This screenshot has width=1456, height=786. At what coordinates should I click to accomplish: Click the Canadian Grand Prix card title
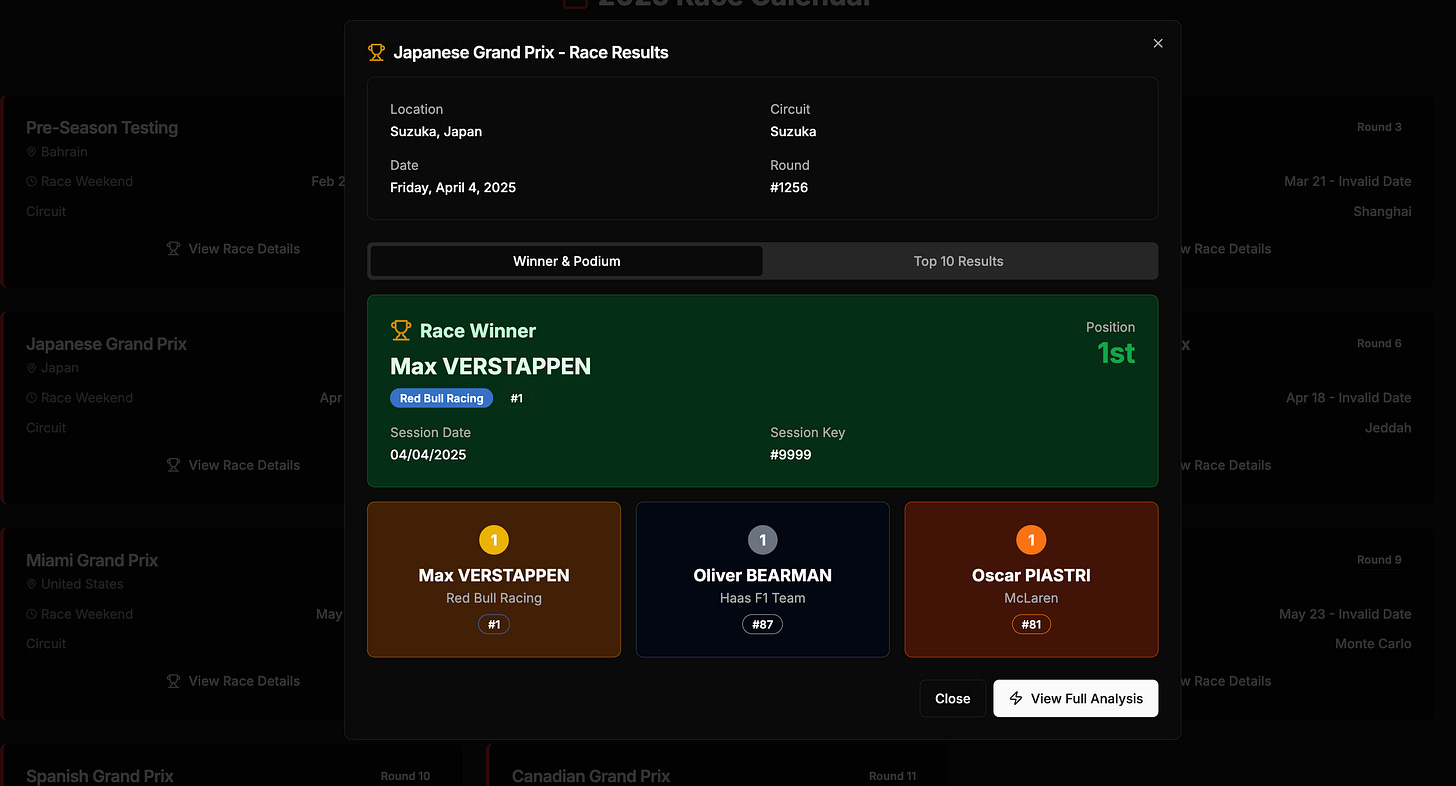pos(591,776)
